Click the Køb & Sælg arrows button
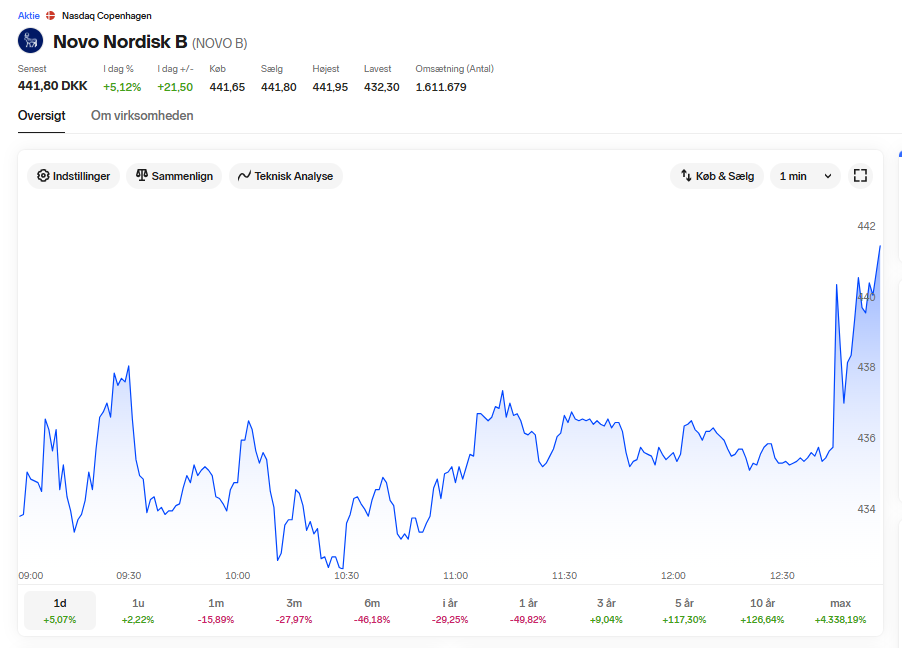This screenshot has height=648, width=902. (x=717, y=176)
